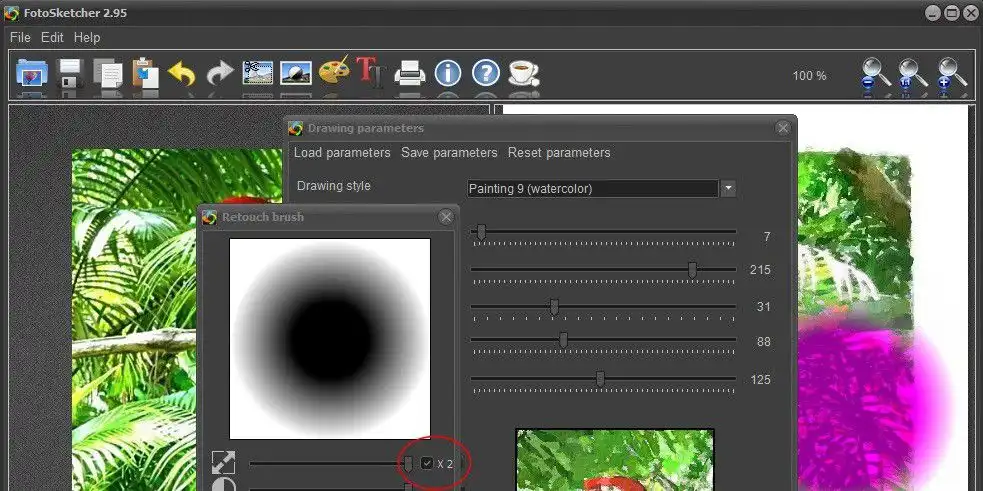The height and width of the screenshot is (491, 983).
Task: Expand the Drawing style dropdown arrow
Action: [728, 188]
